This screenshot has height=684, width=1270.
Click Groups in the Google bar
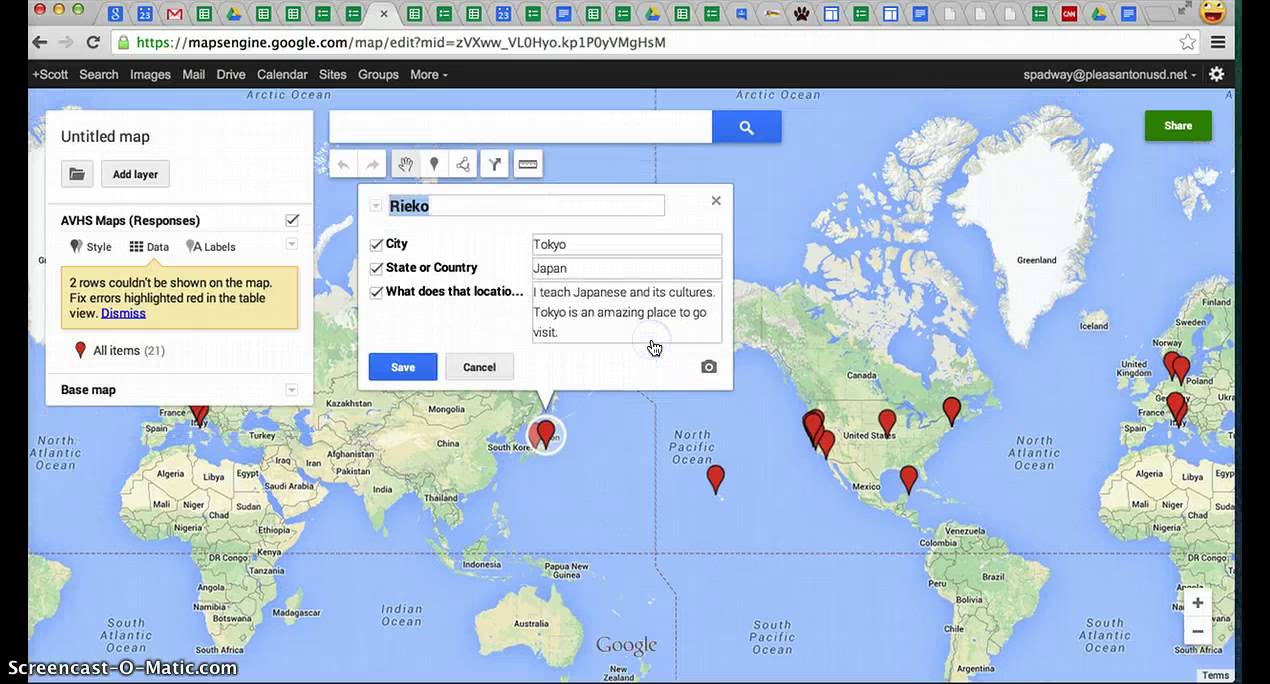[378, 74]
